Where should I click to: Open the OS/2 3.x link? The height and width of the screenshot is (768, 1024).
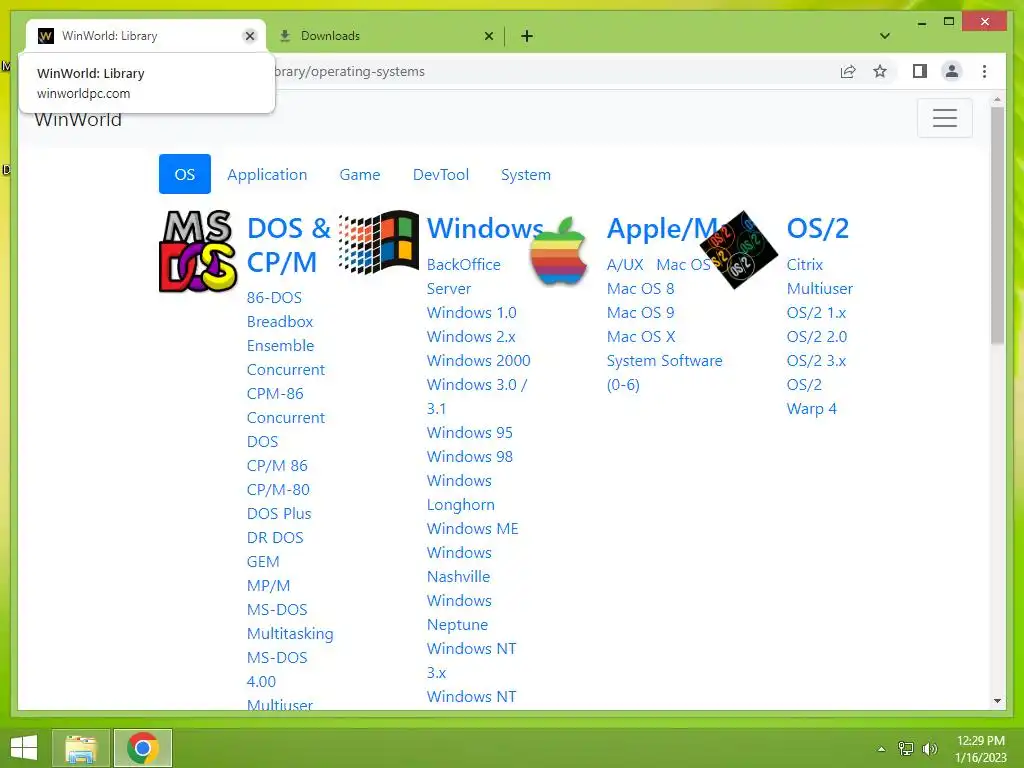point(816,360)
